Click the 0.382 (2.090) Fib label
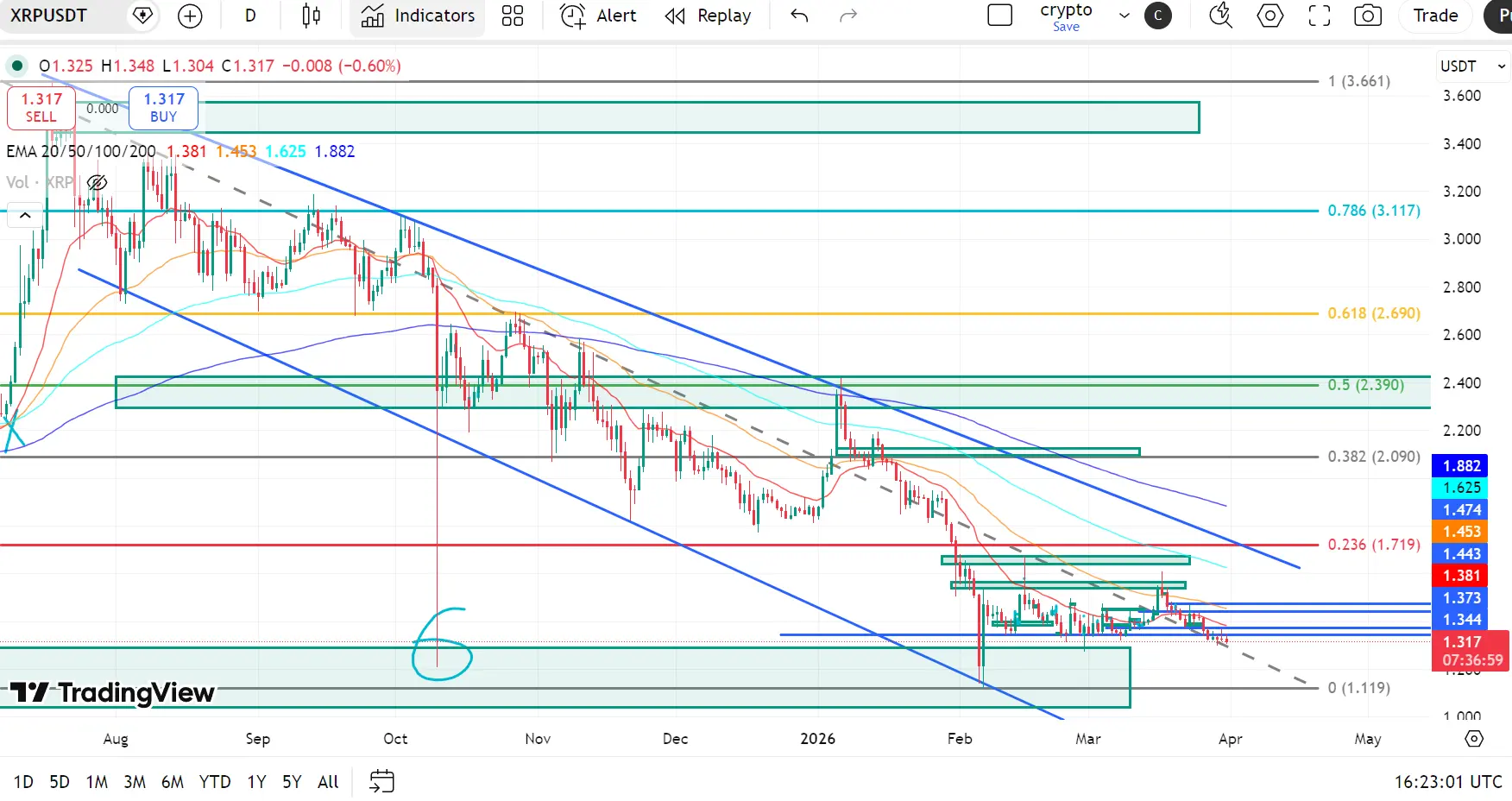The height and width of the screenshot is (801, 1512). pos(1374,457)
